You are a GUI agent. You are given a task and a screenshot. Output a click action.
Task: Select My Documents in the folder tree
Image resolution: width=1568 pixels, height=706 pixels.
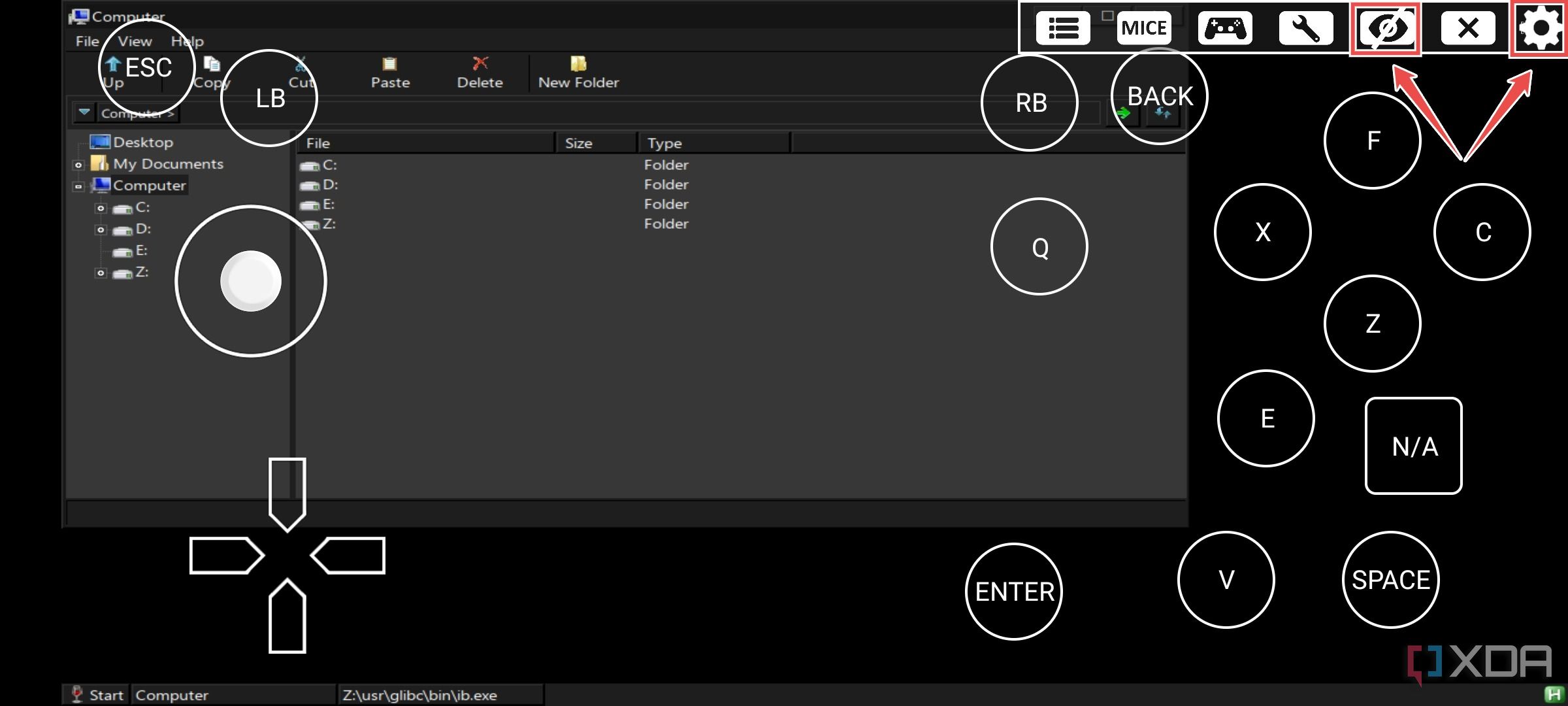coord(168,163)
